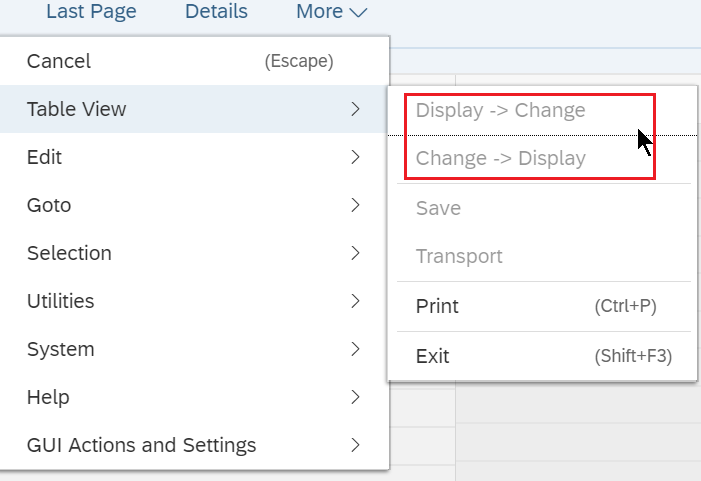Click the Last Page toolbar button

click(x=91, y=12)
